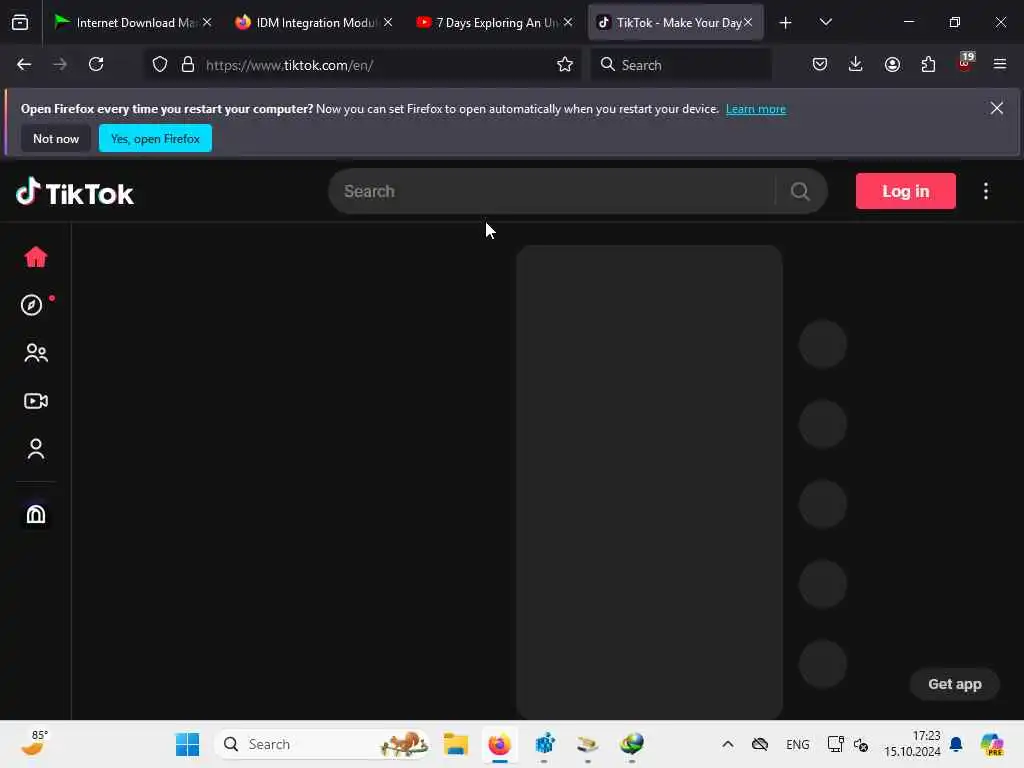
Task: Open Windows Start menu
Action: [187, 744]
